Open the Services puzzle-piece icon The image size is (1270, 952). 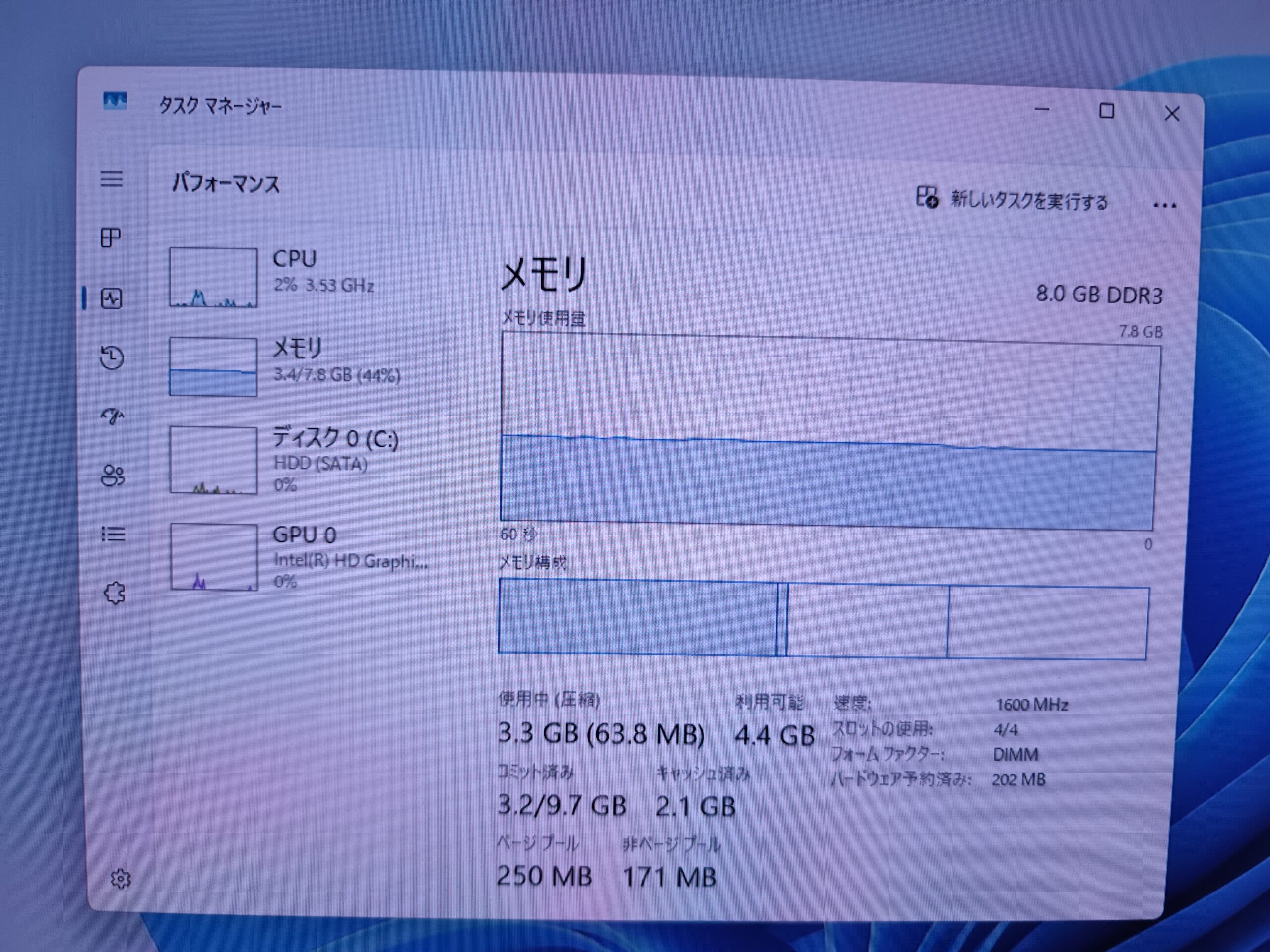[115, 593]
